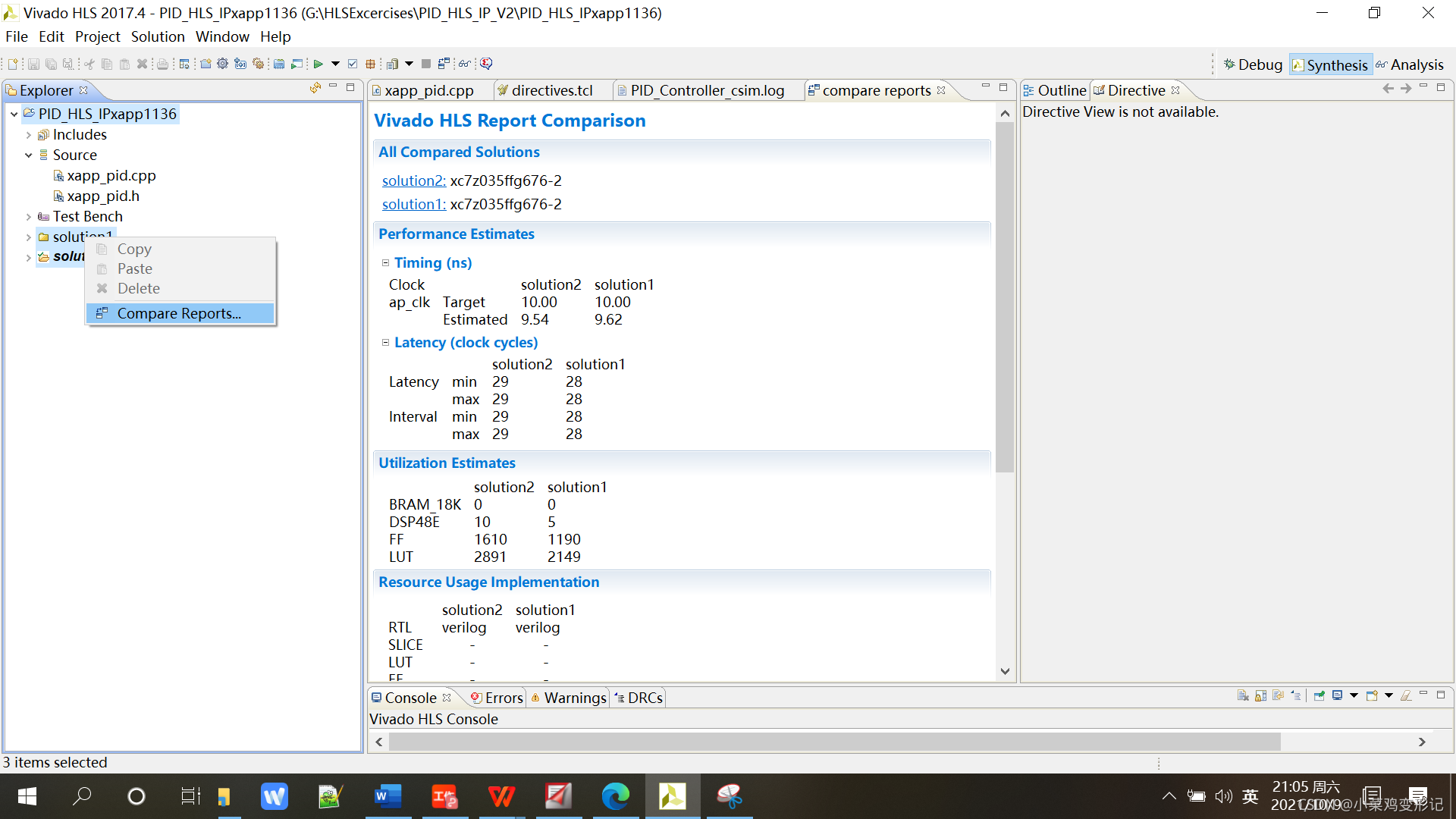Click the green Run C Synthesis arrow
Image resolution: width=1456 pixels, height=819 pixels.
(x=318, y=64)
